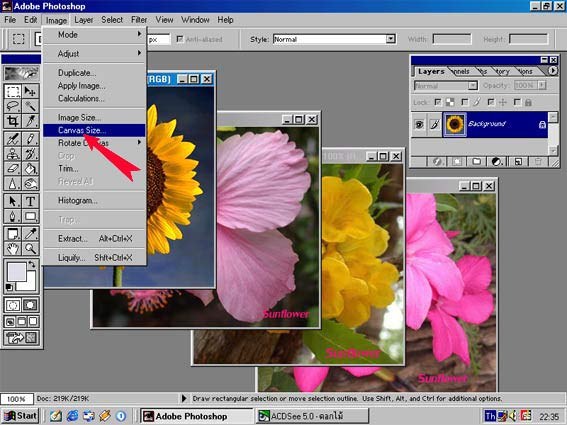Select the Crop tool
The image size is (567, 425).
tap(13, 121)
